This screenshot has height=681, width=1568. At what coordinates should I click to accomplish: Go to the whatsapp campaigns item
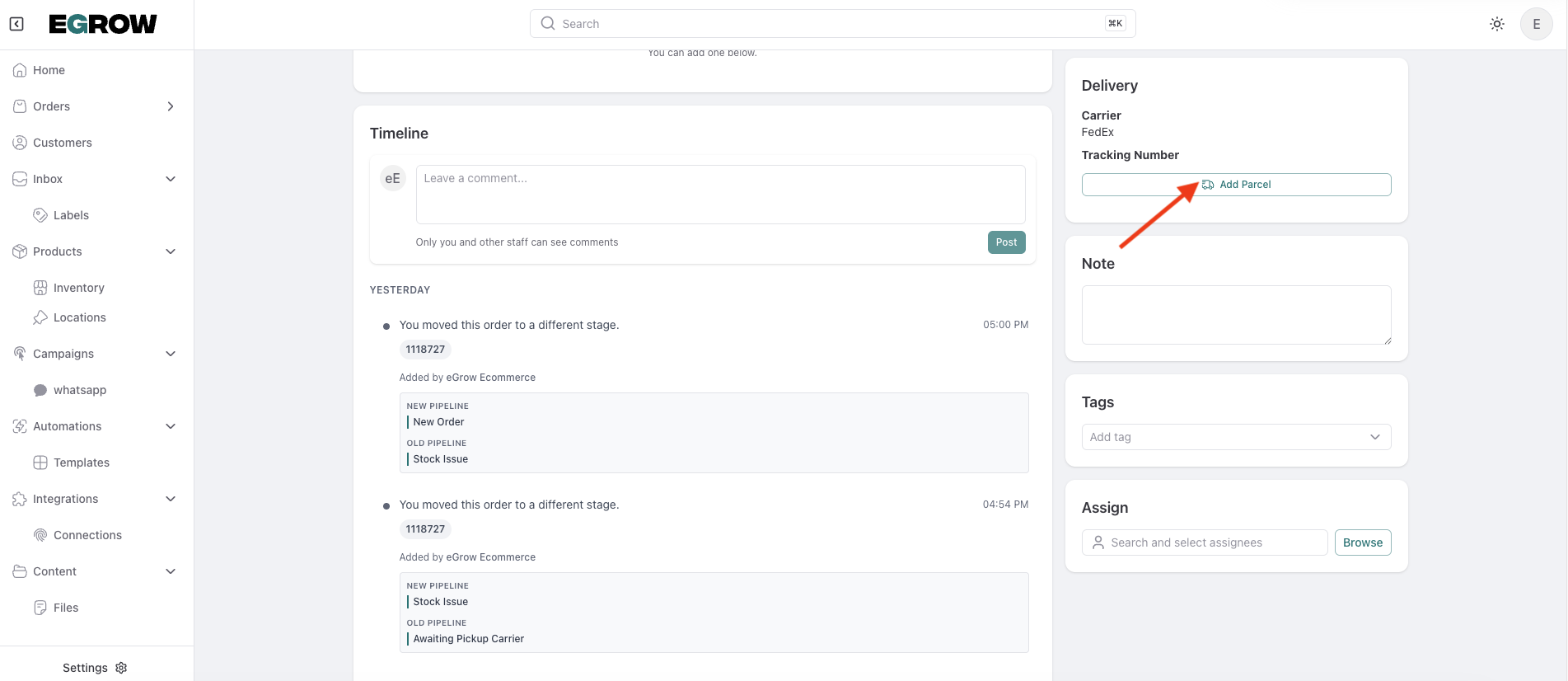79,390
